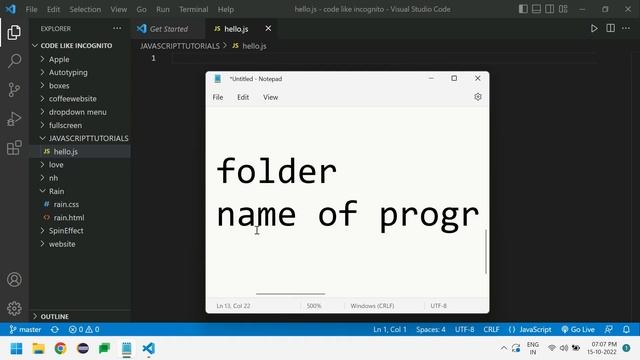This screenshot has height=360, width=640.
Task: Open VS Code File menu
Action: coord(31,9)
